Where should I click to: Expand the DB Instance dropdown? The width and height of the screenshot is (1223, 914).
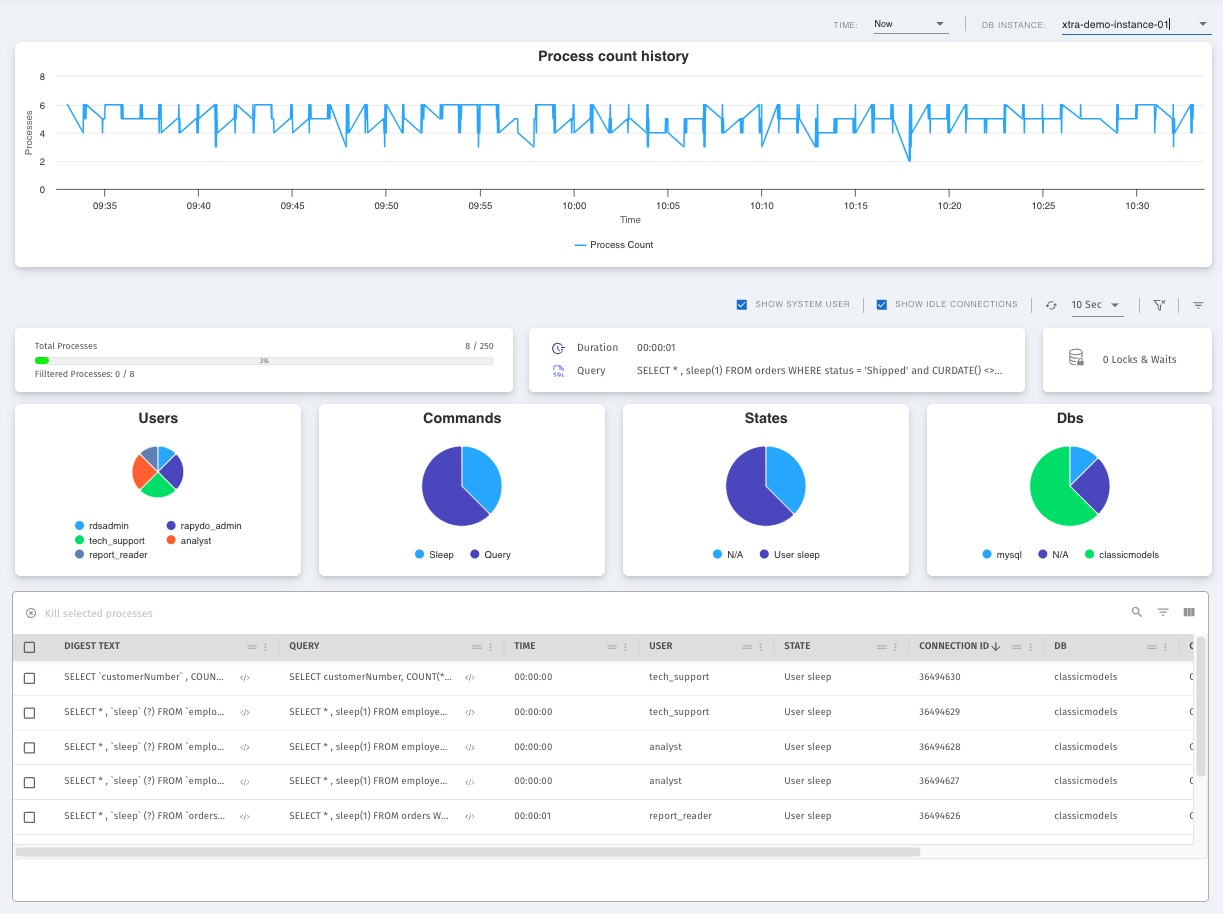1136,24
